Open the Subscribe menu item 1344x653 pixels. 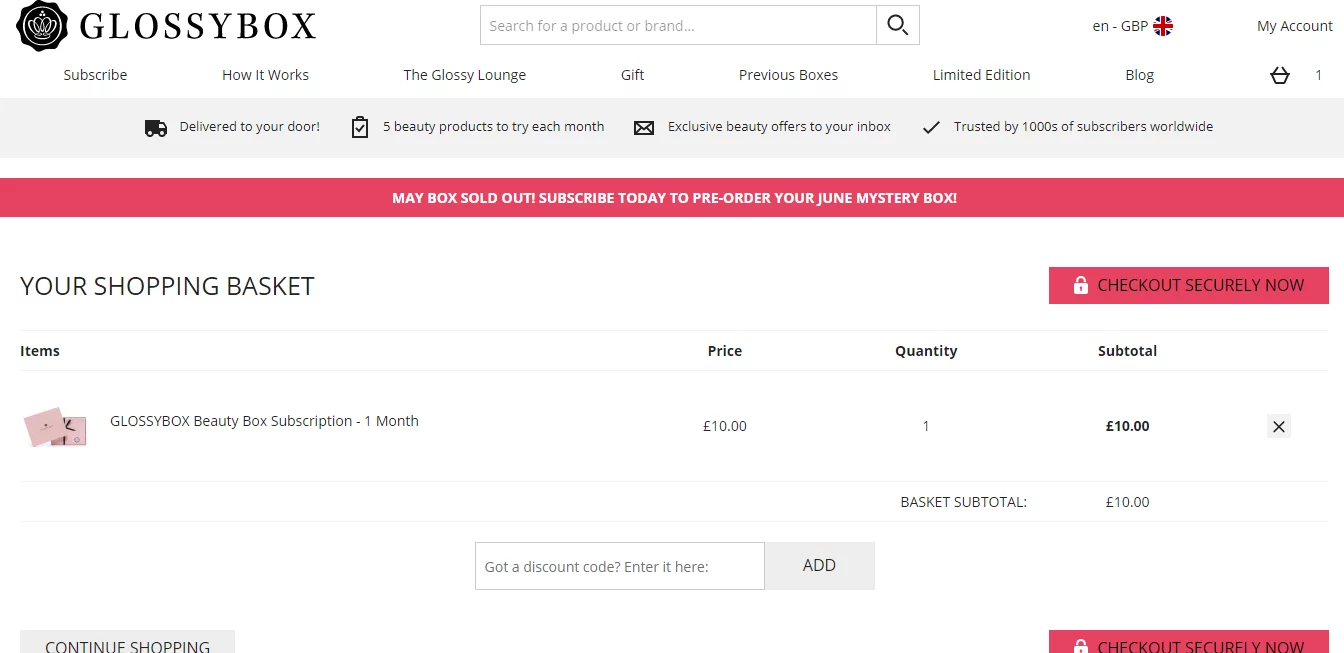[95, 75]
